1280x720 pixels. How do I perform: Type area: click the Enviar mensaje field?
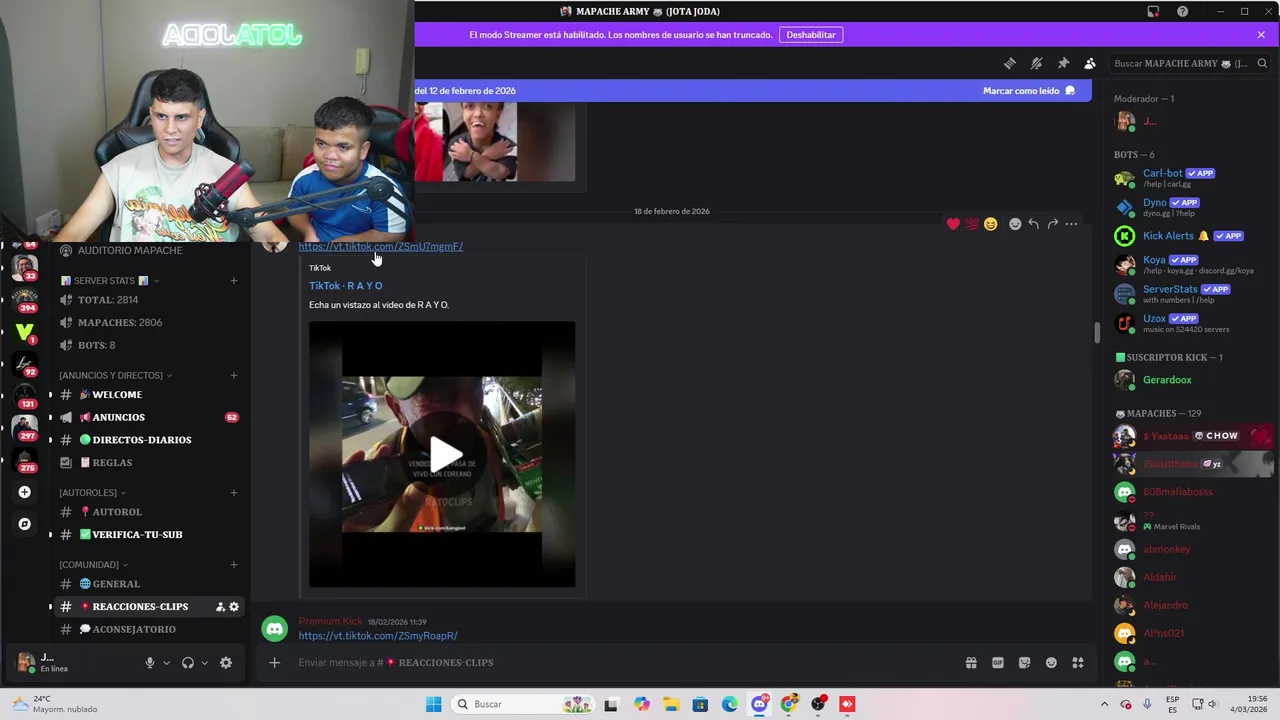coord(620,662)
